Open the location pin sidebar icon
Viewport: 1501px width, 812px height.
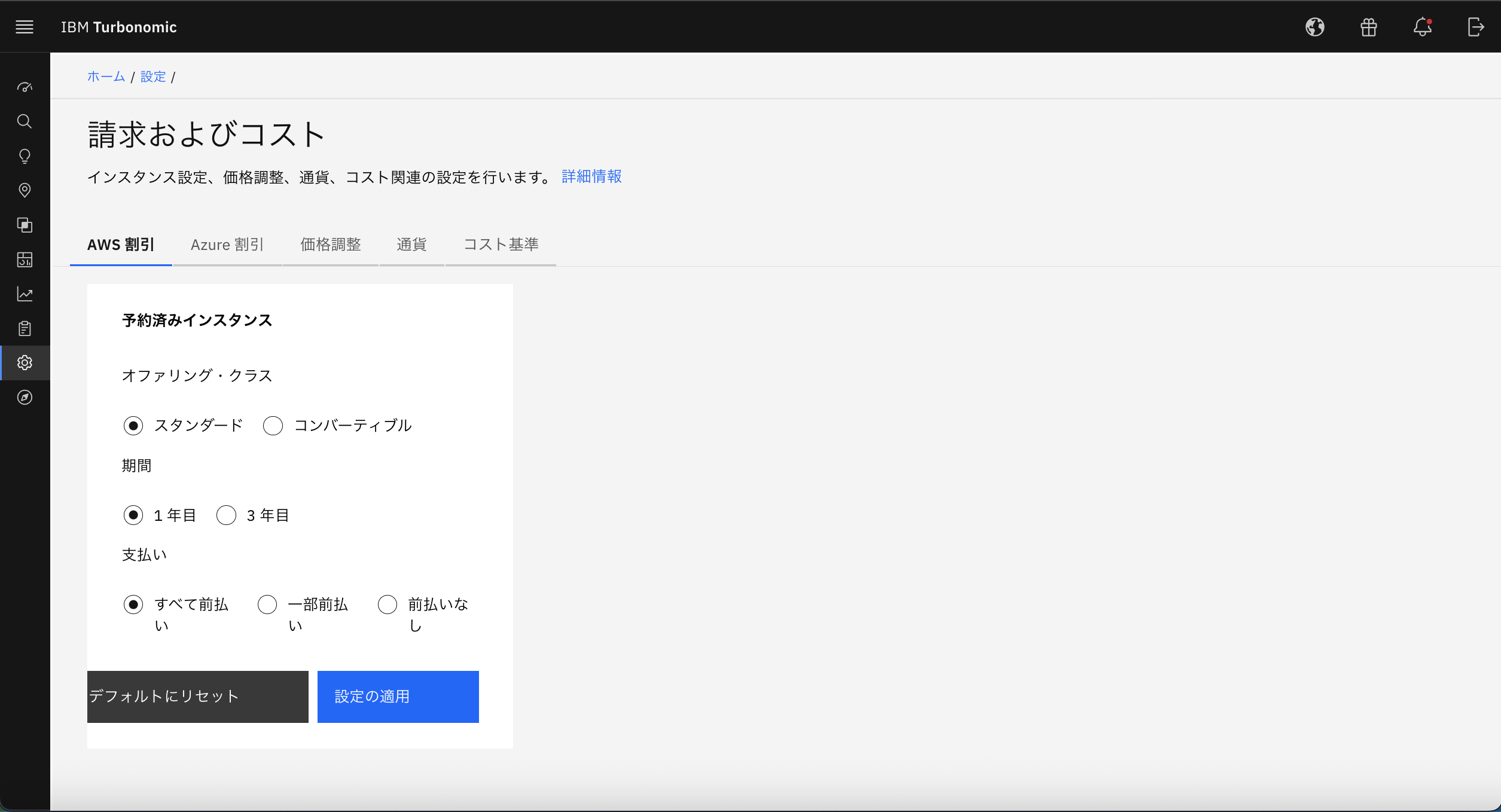click(x=25, y=190)
